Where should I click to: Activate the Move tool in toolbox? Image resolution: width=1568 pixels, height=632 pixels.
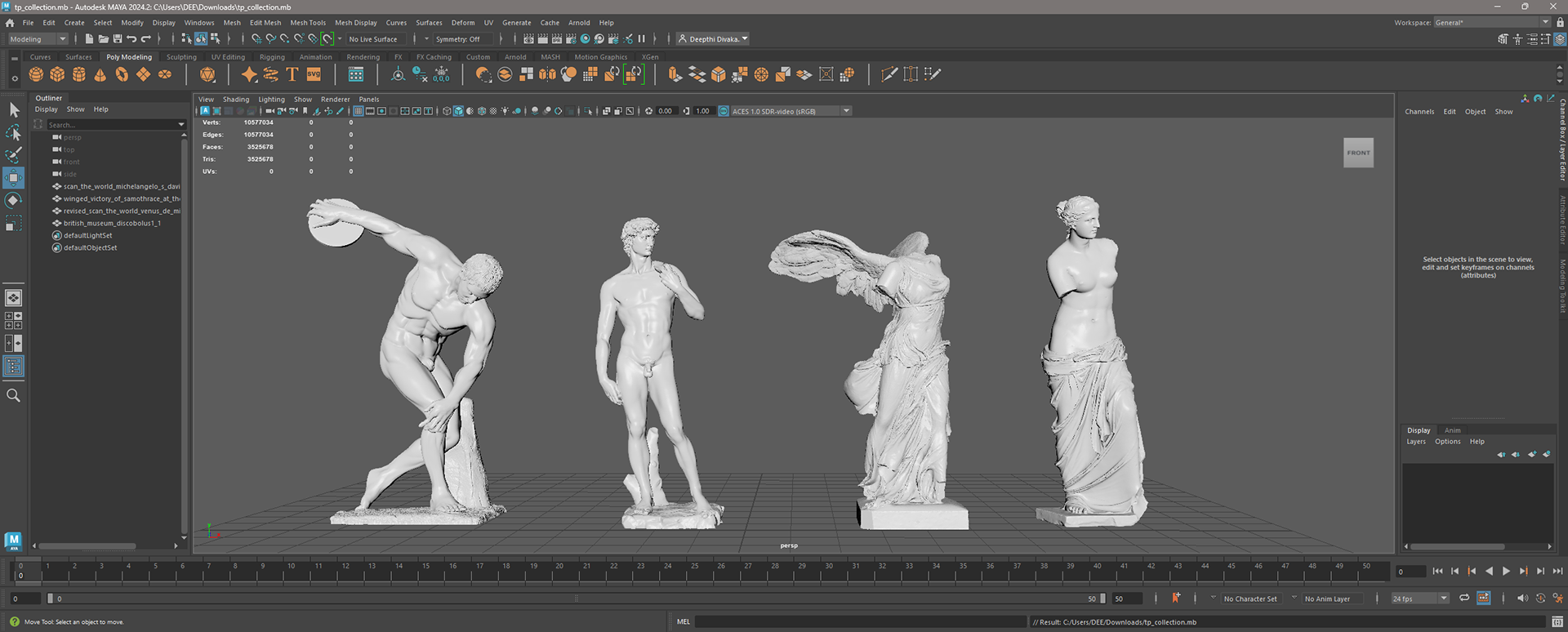click(x=14, y=178)
